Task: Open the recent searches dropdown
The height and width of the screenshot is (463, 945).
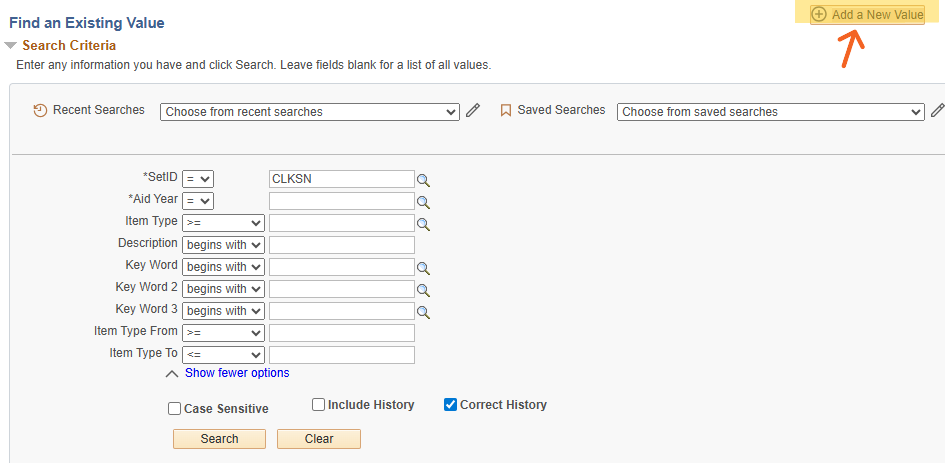Action: 309,112
